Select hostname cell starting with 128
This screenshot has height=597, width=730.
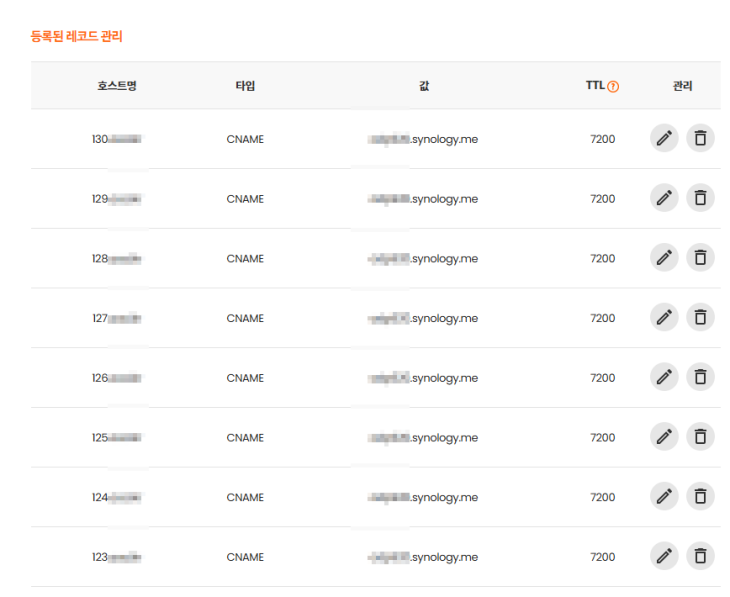coord(117,258)
